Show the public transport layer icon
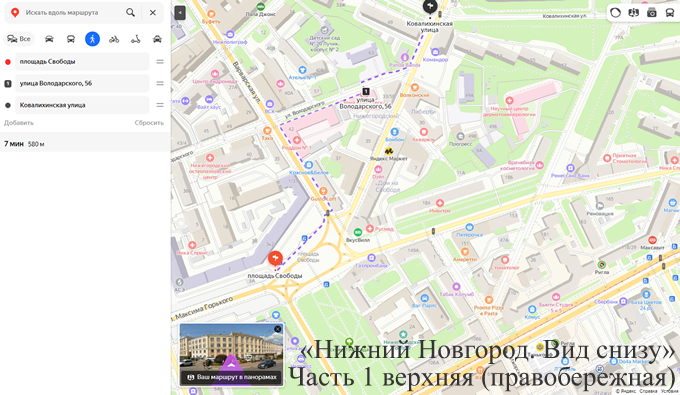Viewport: 680px width, 395px height. pyautogui.click(x=670, y=13)
